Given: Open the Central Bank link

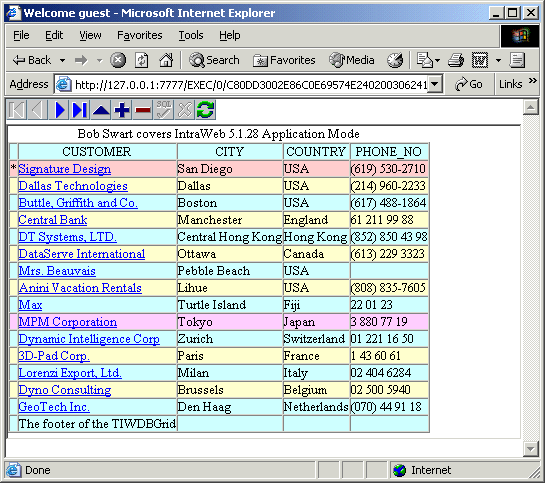Looking at the screenshot, I should (x=52, y=220).
